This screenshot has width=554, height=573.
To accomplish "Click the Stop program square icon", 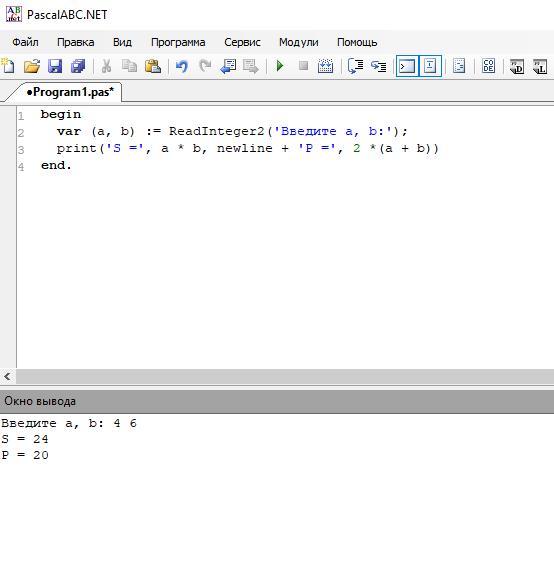I will [x=303, y=66].
